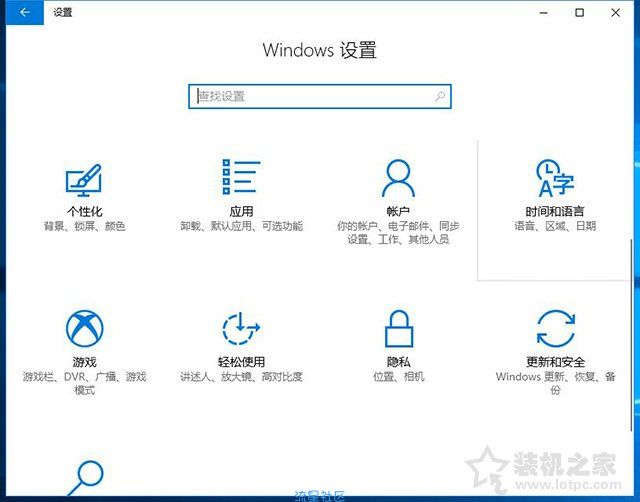Open the 个性化 paintbrush monitor icon
The height and width of the screenshot is (502, 640).
84,180
